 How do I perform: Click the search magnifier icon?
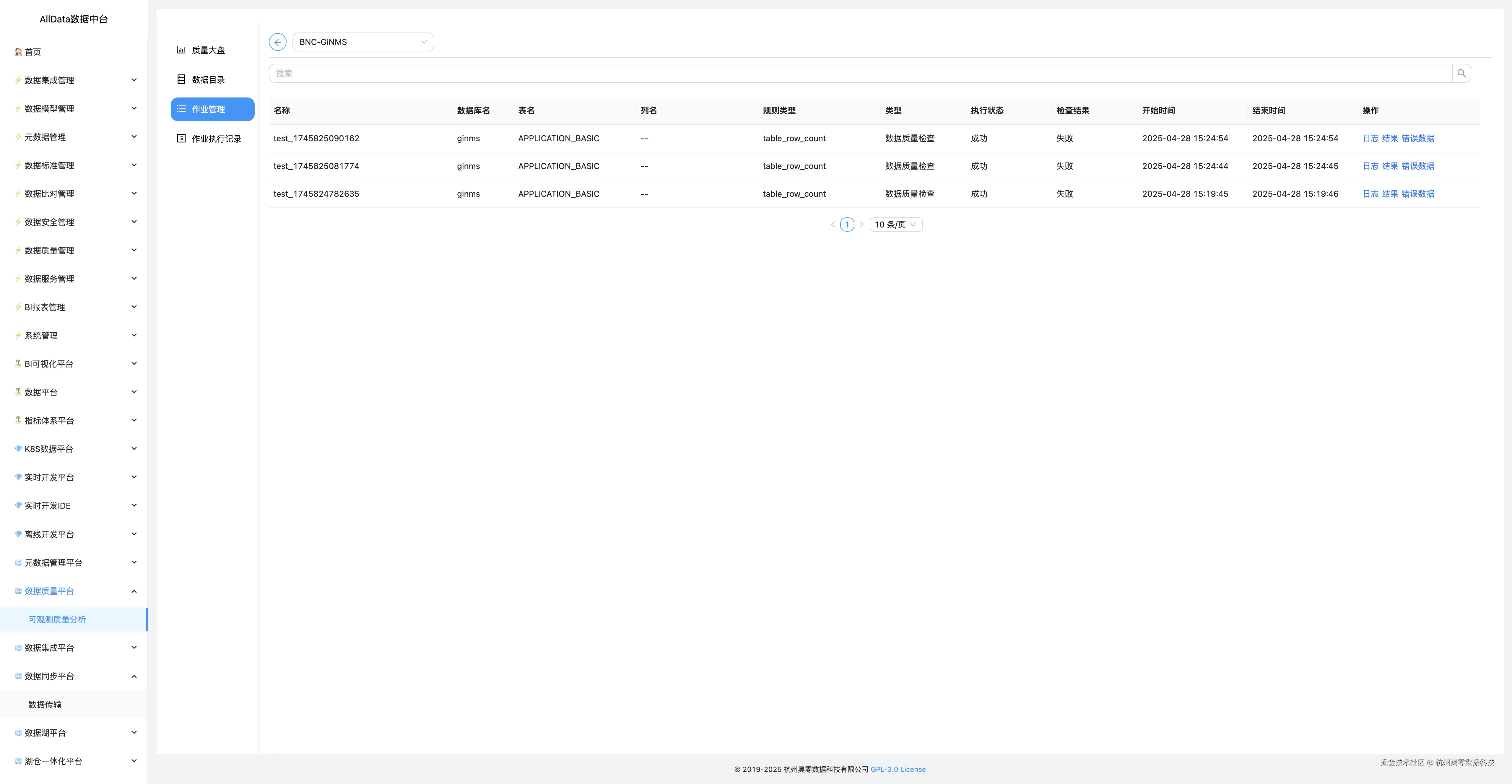coord(1461,73)
